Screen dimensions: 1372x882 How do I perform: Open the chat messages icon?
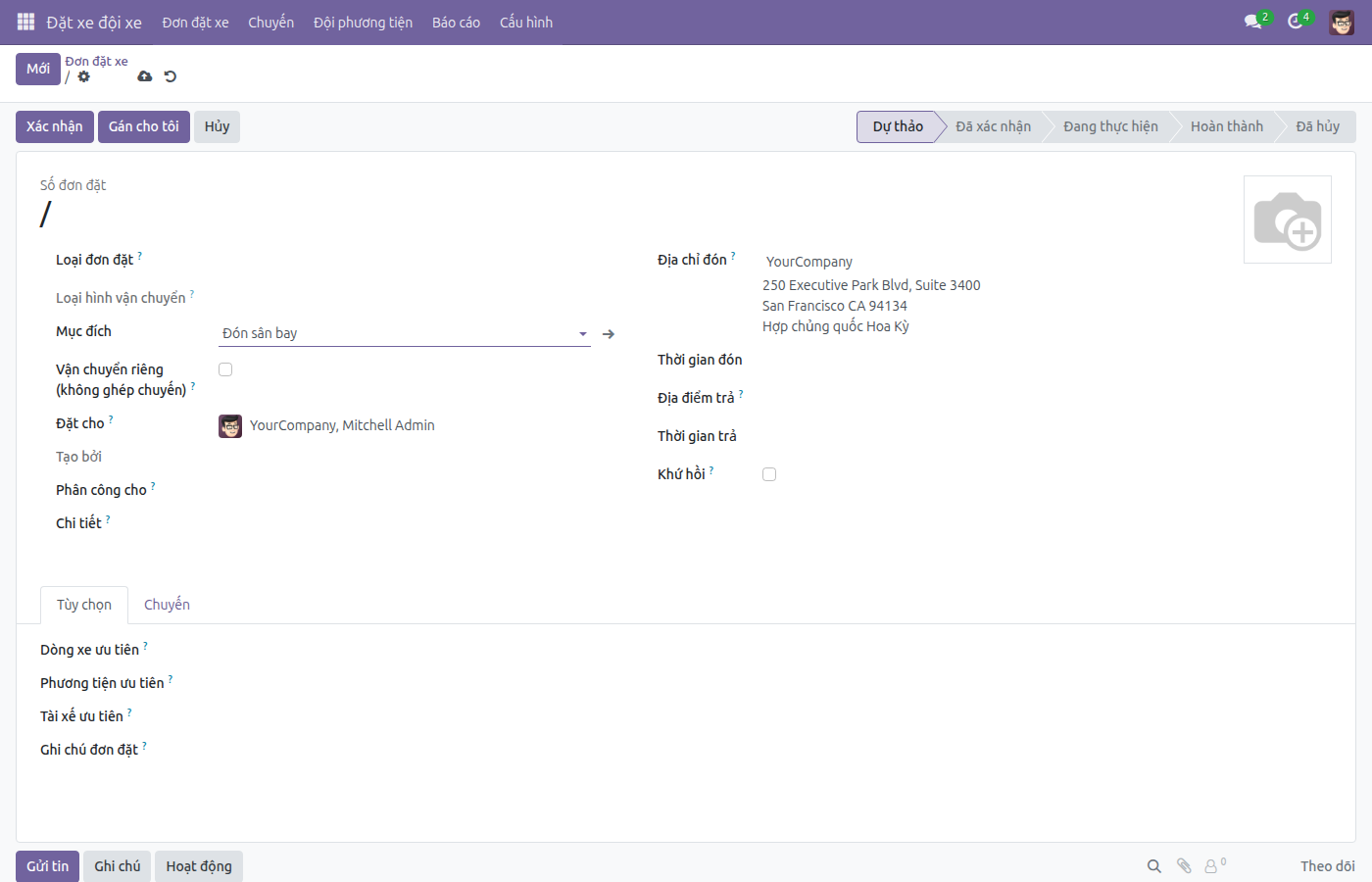tap(1253, 22)
